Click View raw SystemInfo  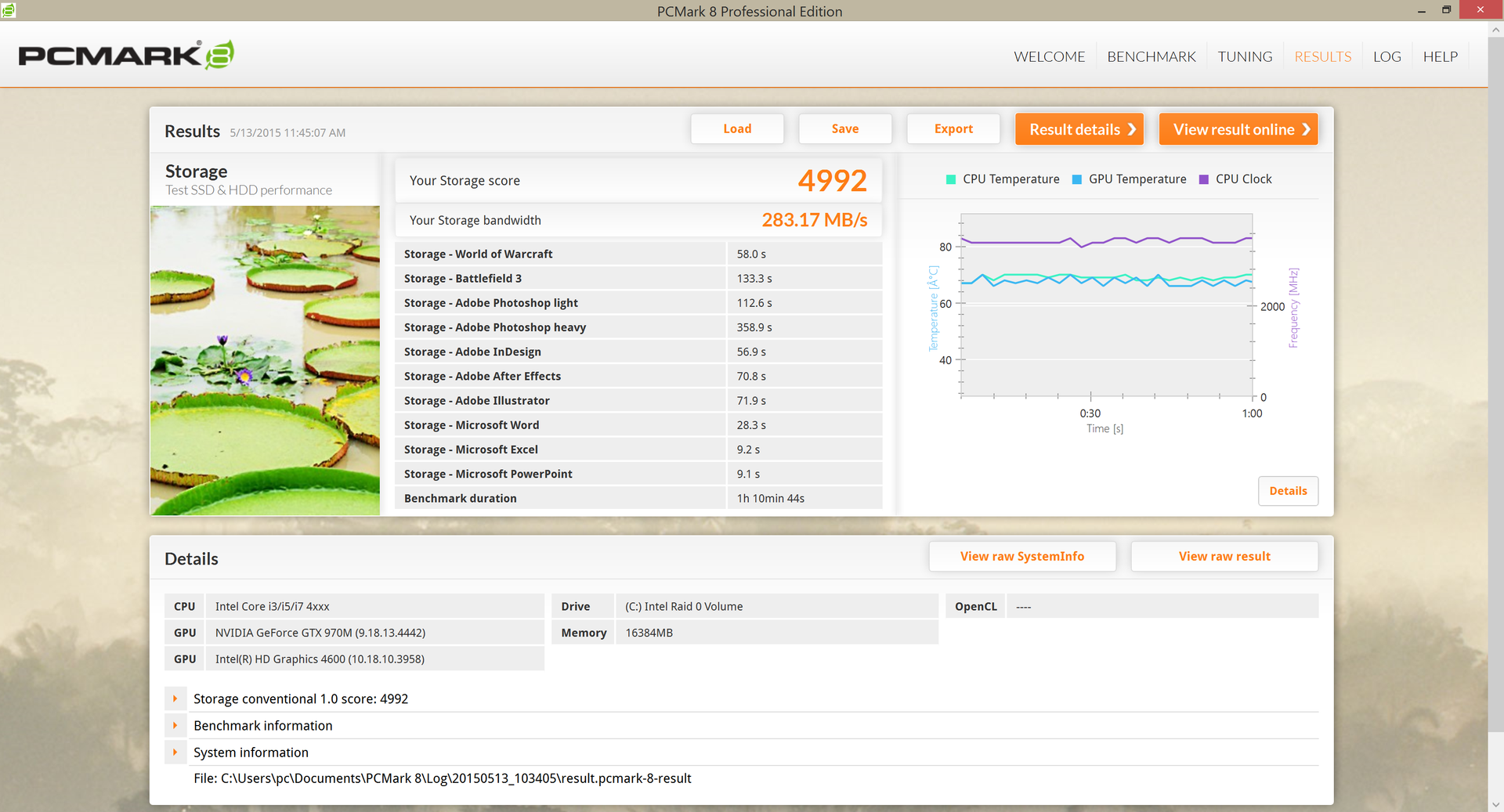(1022, 556)
